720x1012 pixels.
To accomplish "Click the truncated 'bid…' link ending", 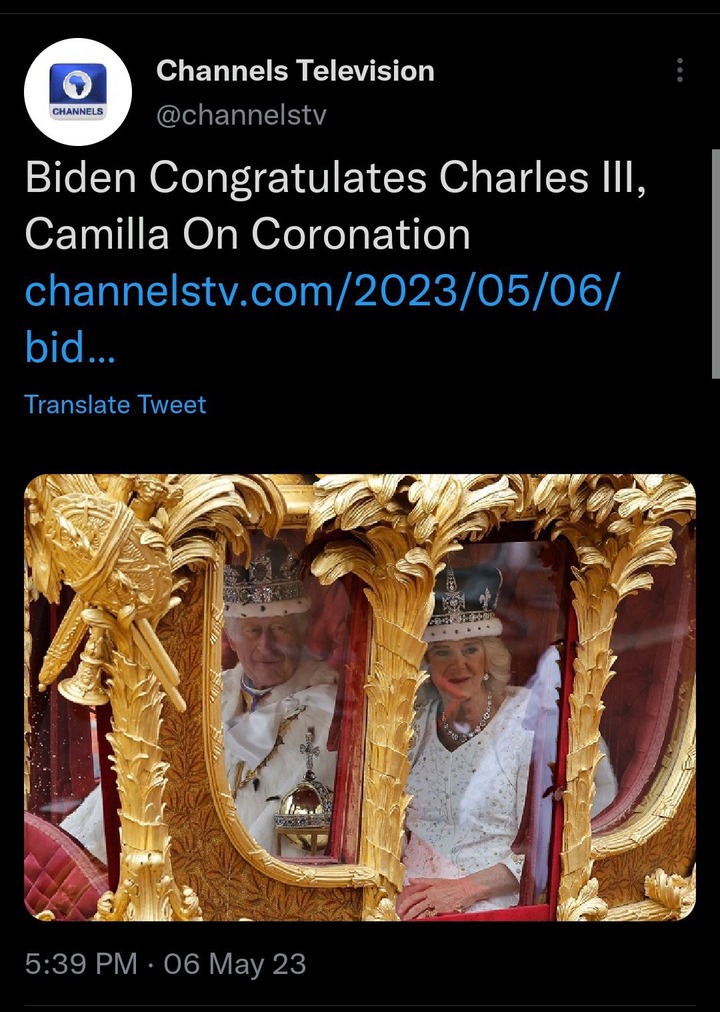I will (70, 347).
